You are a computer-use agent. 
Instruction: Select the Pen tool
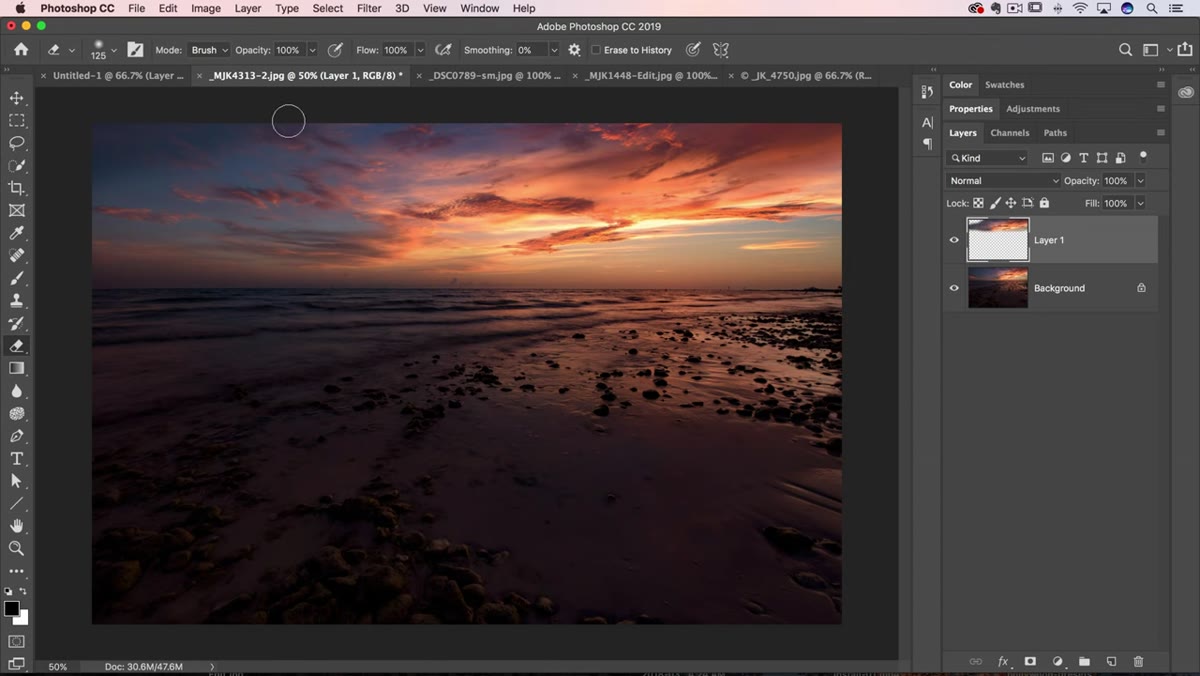(16, 436)
